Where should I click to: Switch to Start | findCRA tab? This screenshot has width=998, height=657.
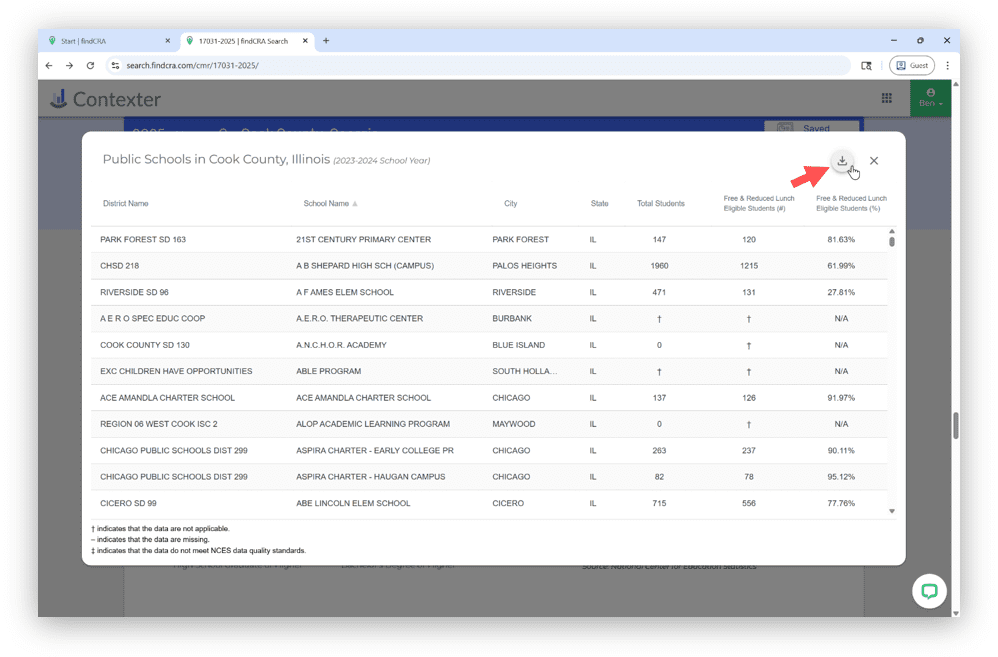(x=105, y=41)
